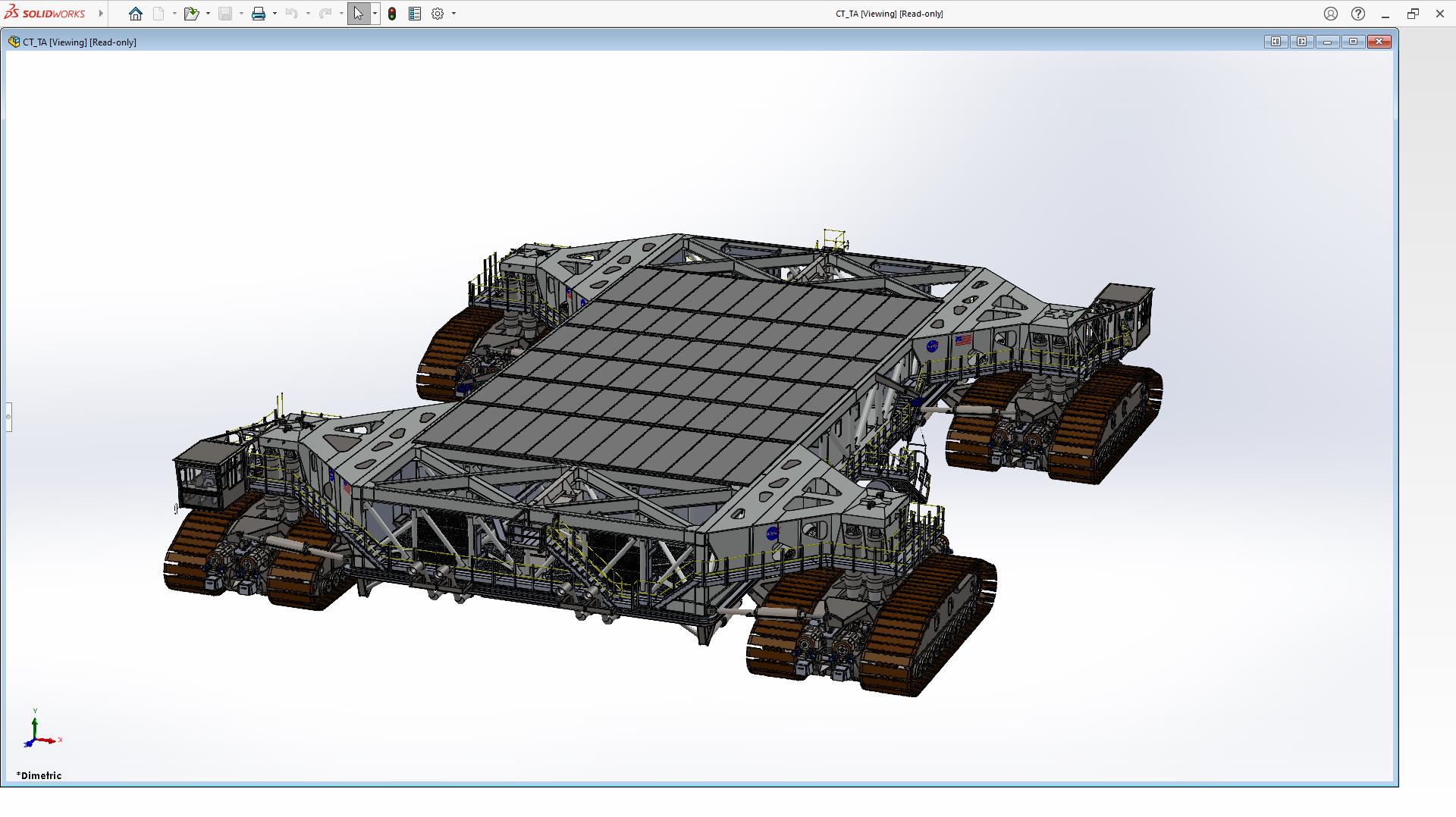The width and height of the screenshot is (1456, 817).
Task: Open the File Properties list icon
Action: 415,14
